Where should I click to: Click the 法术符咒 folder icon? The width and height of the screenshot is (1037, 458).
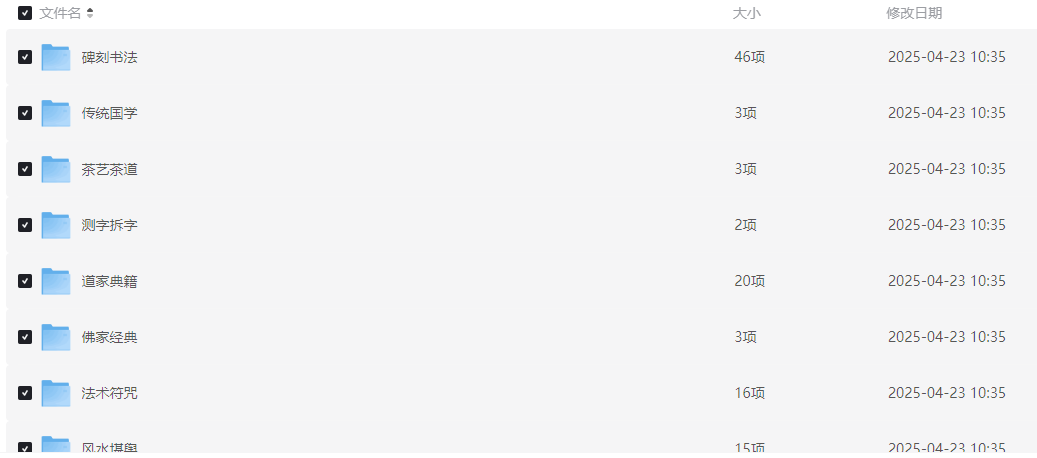coord(55,394)
